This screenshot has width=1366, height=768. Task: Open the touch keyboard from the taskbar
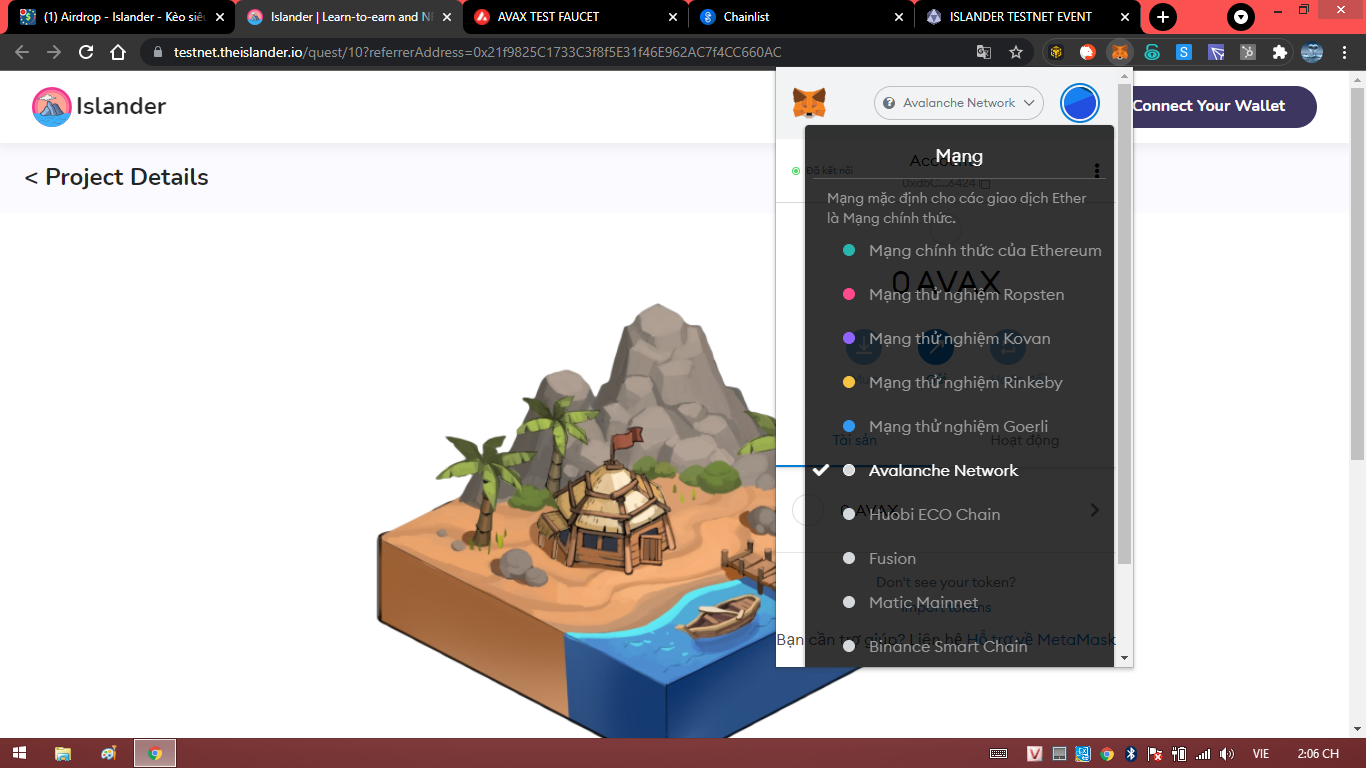coord(998,753)
